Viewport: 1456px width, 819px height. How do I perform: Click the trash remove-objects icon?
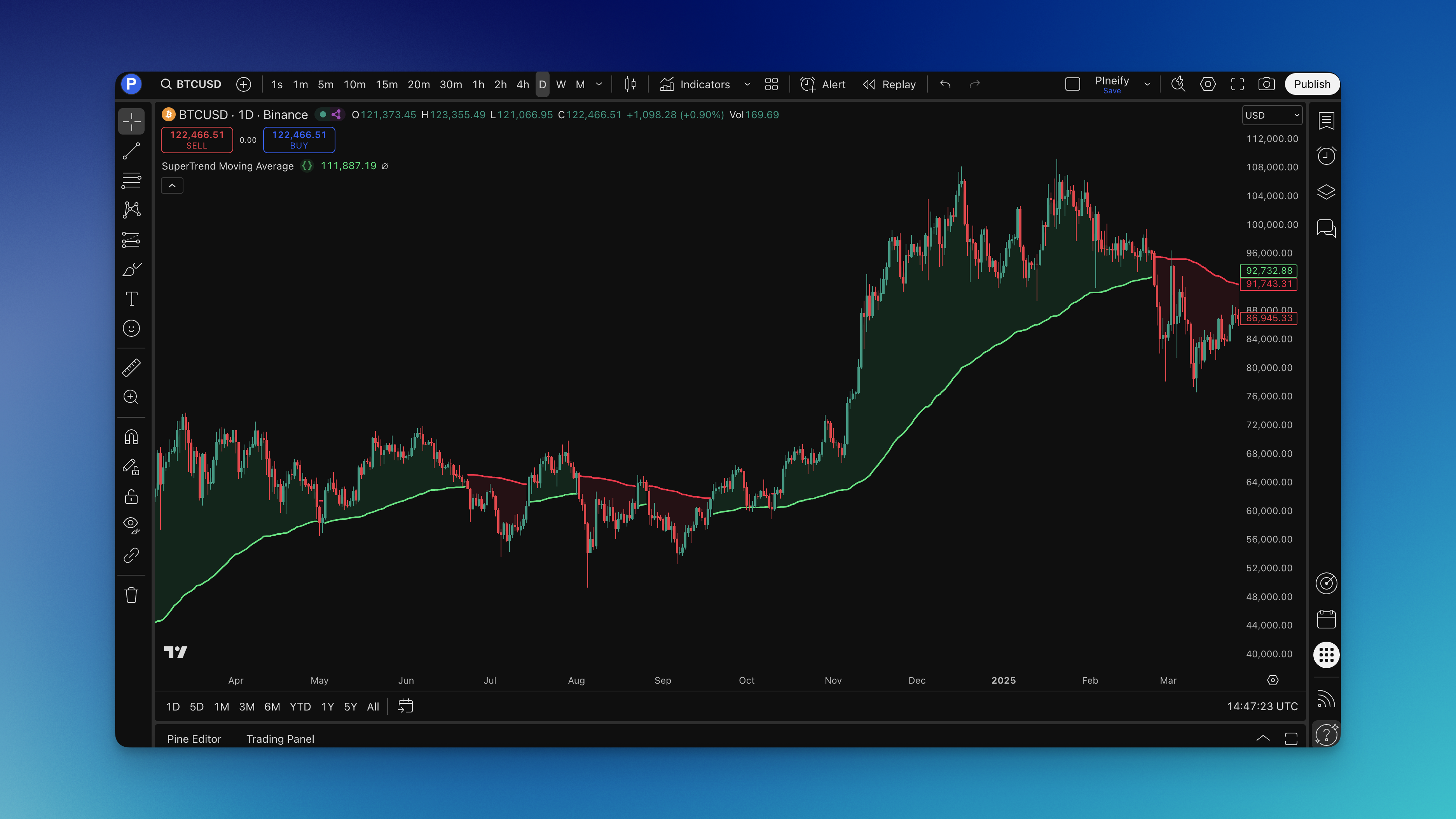131,595
